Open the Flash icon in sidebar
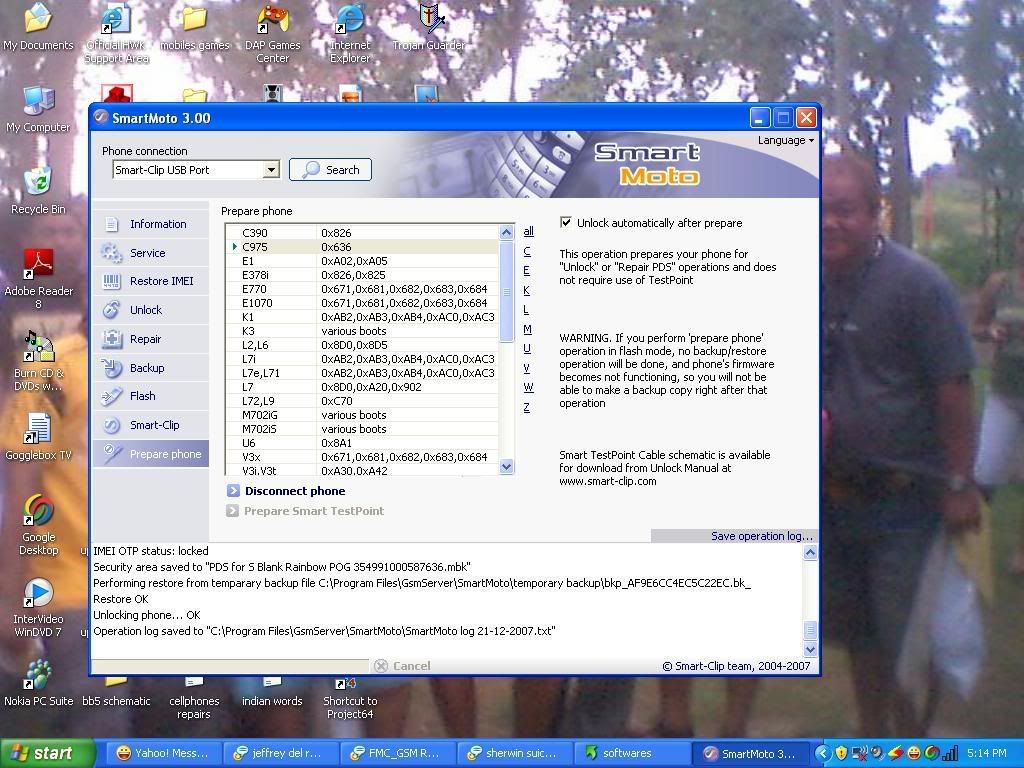 112,396
